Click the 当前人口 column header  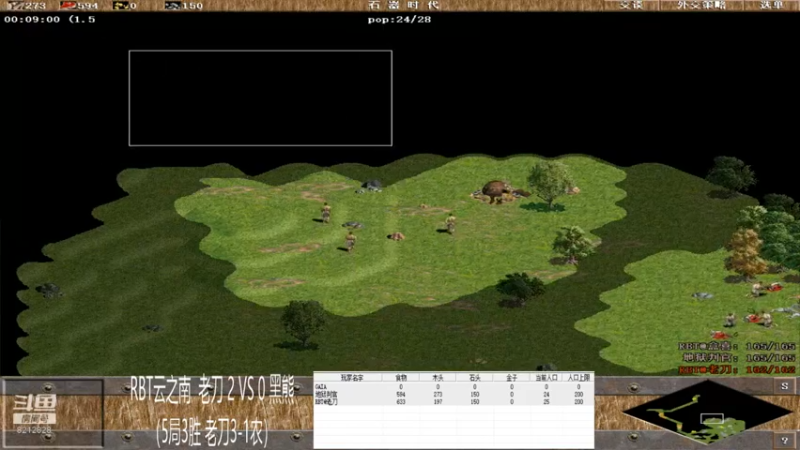pyautogui.click(x=546, y=378)
